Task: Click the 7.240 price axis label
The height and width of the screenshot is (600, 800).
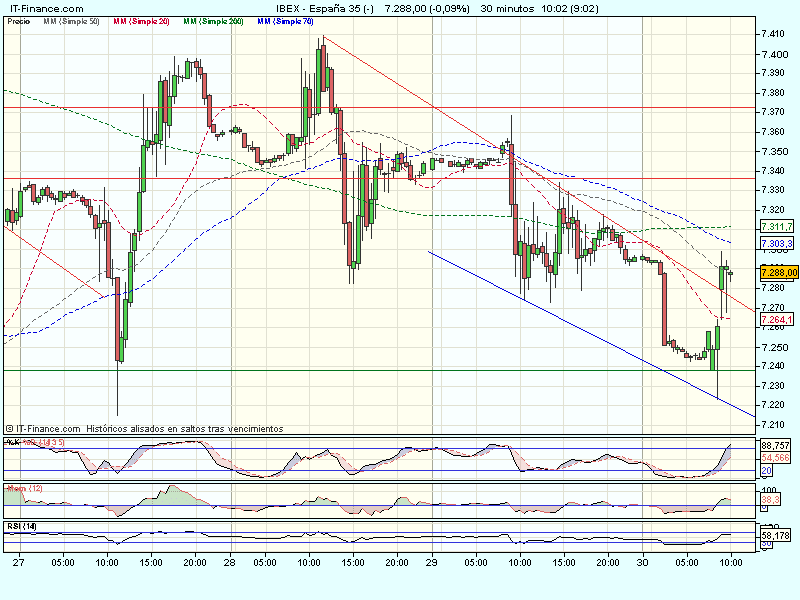Action: point(772,366)
